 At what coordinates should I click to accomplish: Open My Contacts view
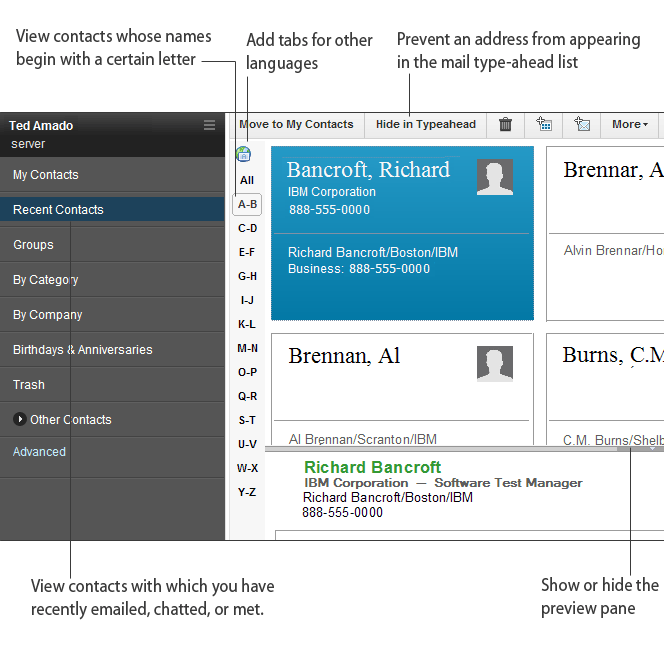click(x=112, y=174)
